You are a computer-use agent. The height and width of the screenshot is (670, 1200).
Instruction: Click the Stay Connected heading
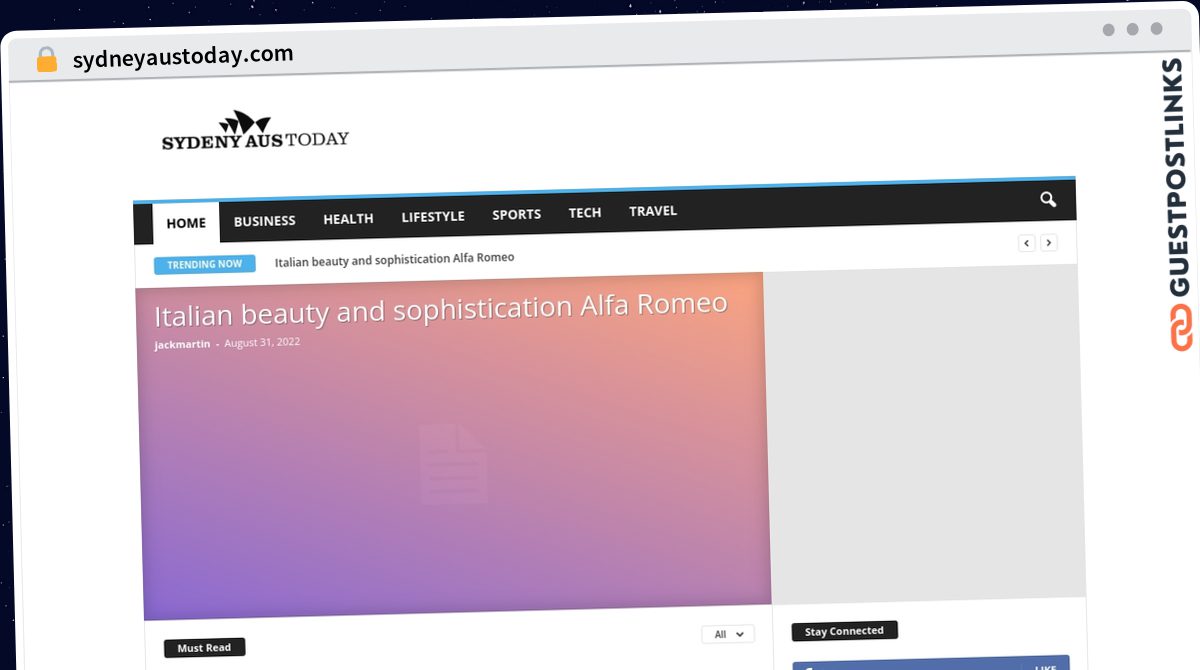844,631
